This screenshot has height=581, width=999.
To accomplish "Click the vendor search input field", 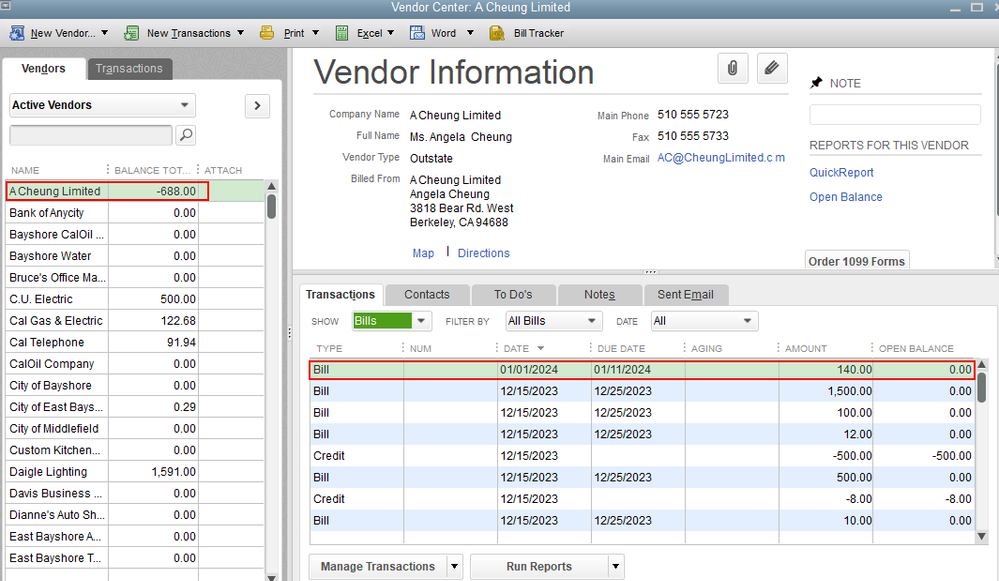I will click(90, 135).
